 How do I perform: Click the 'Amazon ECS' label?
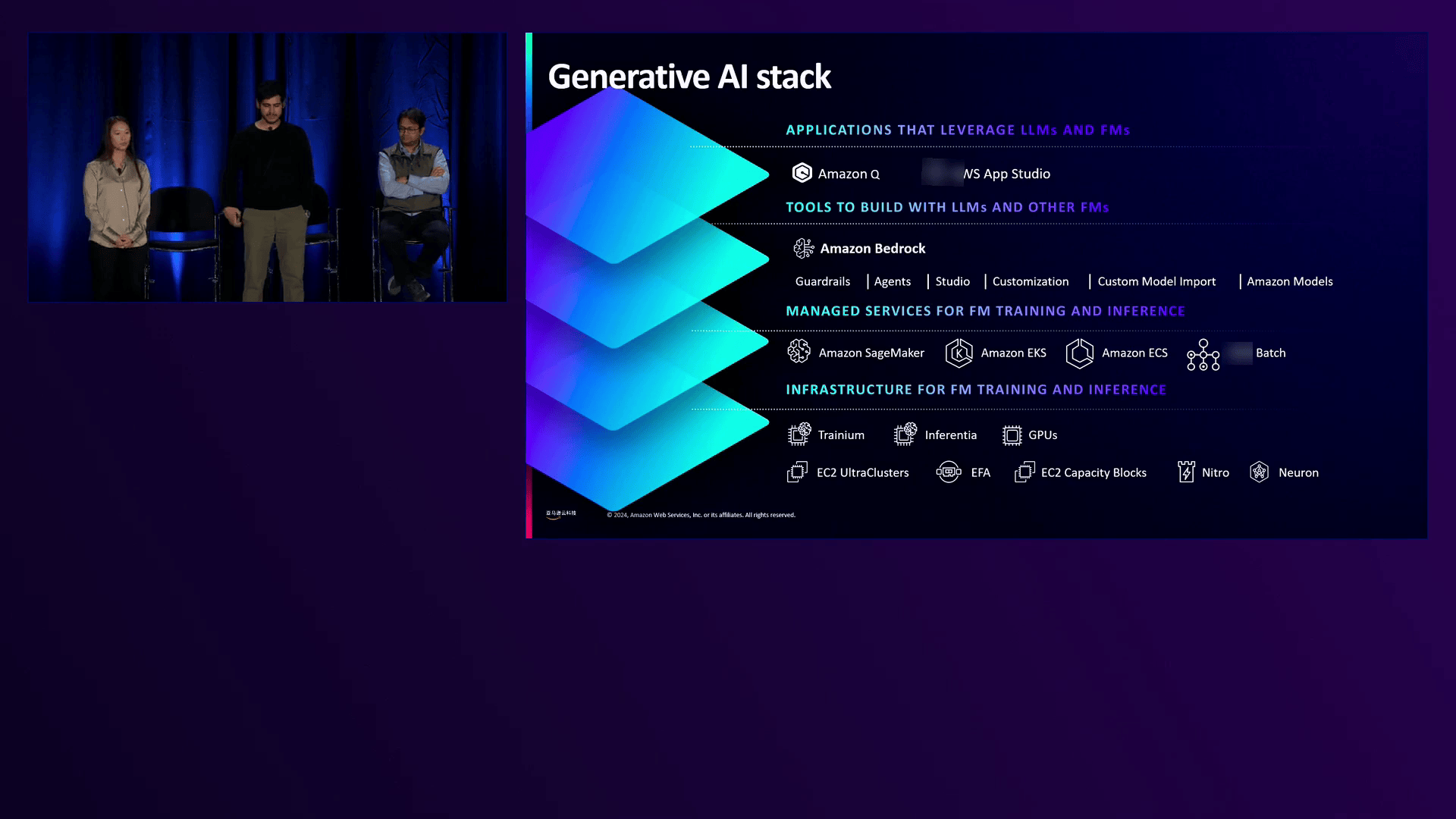point(1134,353)
